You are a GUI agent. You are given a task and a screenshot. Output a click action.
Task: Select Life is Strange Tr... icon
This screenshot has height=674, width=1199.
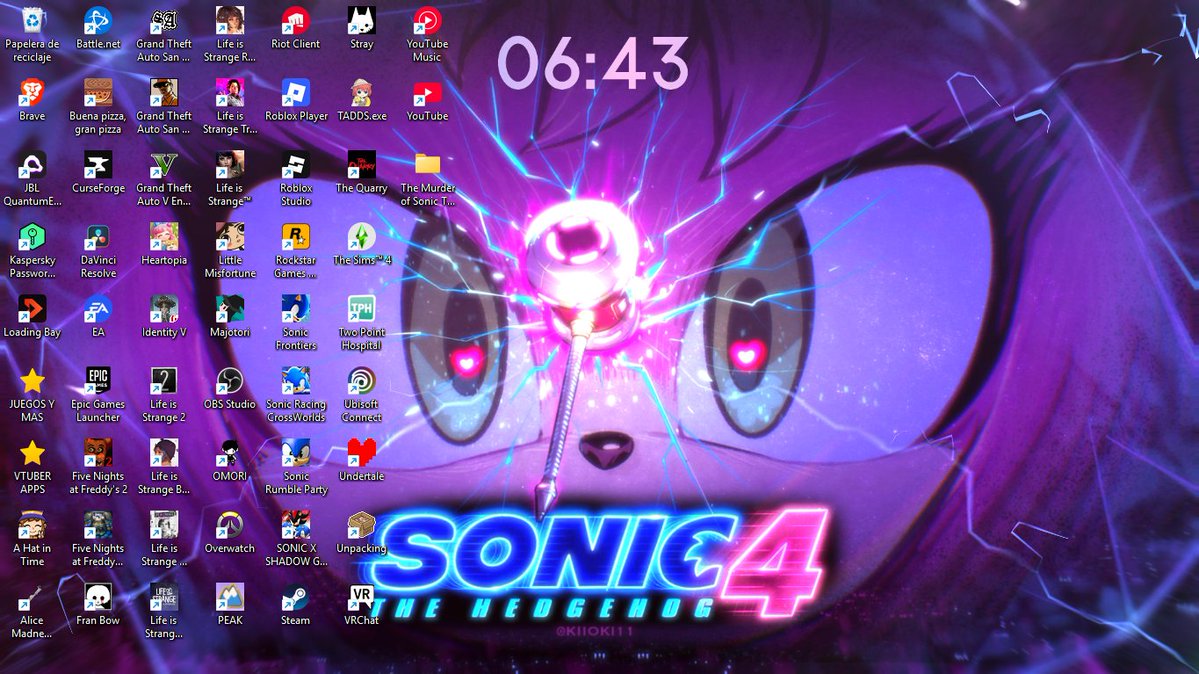click(229, 93)
